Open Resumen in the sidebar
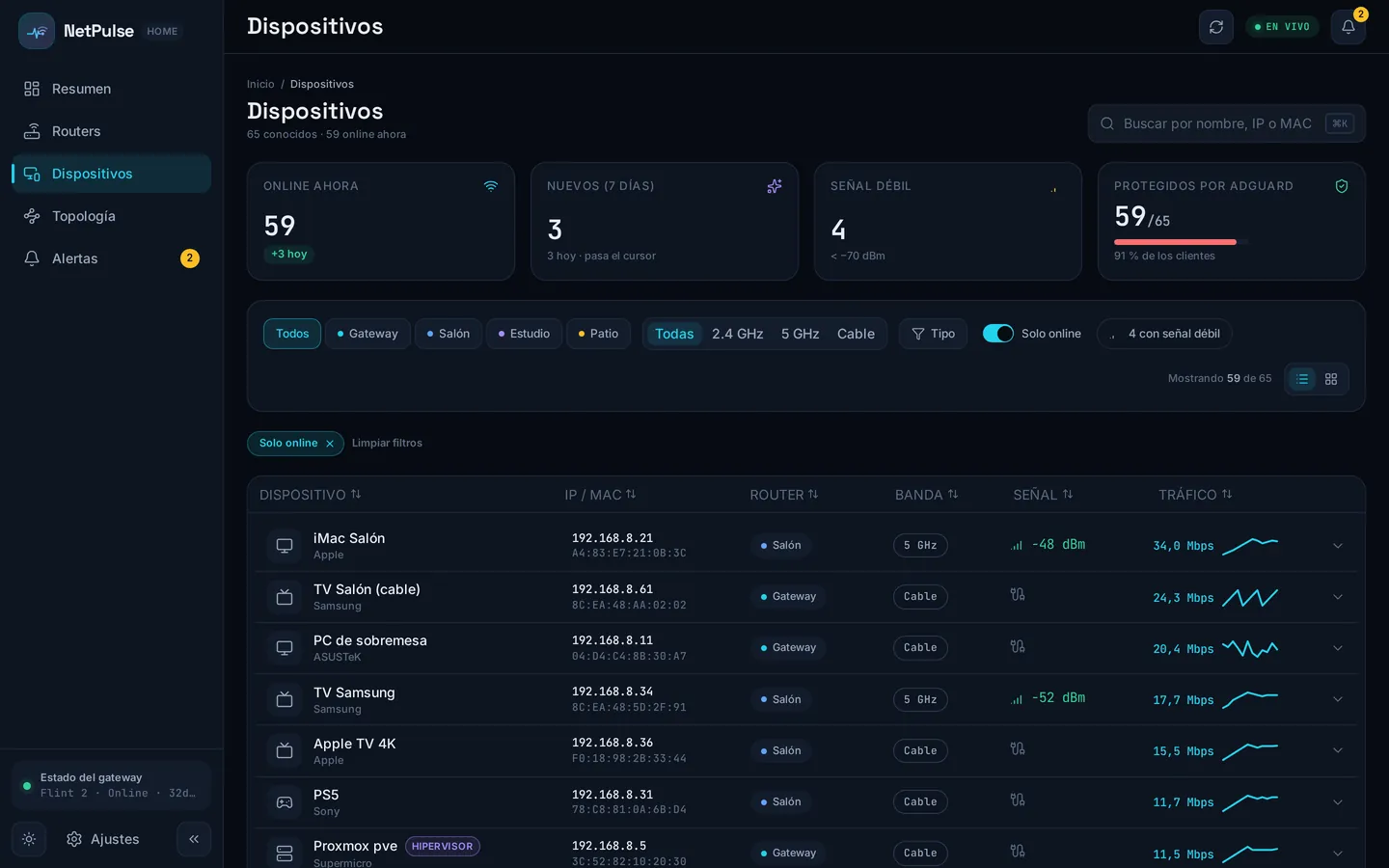Viewport: 1389px width, 868px height. pos(112,89)
